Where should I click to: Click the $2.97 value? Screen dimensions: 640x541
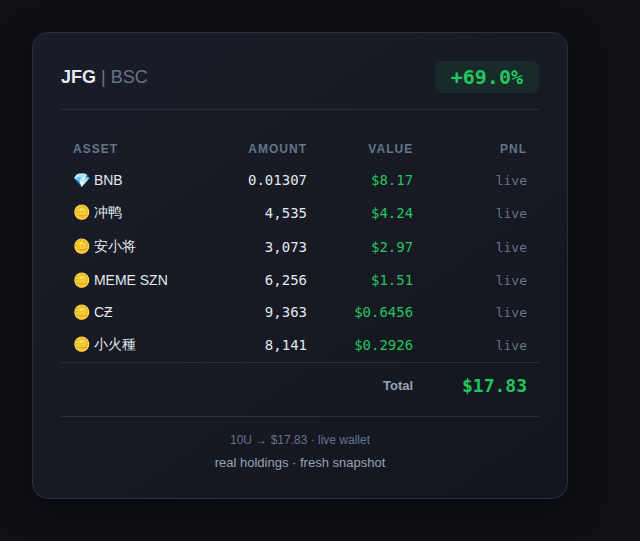(x=392, y=247)
